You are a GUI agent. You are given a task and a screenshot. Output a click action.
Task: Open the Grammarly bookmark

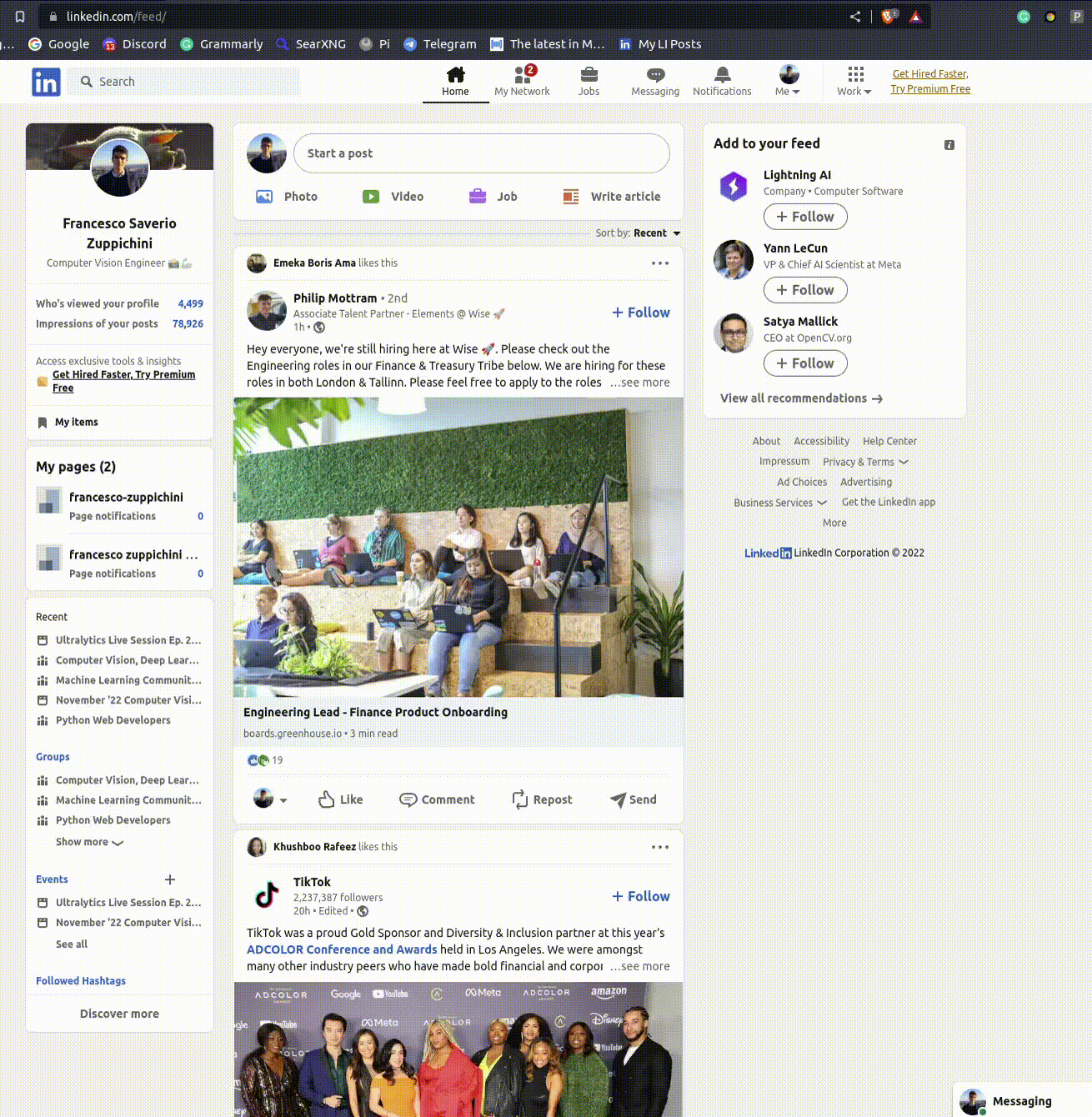tap(222, 44)
